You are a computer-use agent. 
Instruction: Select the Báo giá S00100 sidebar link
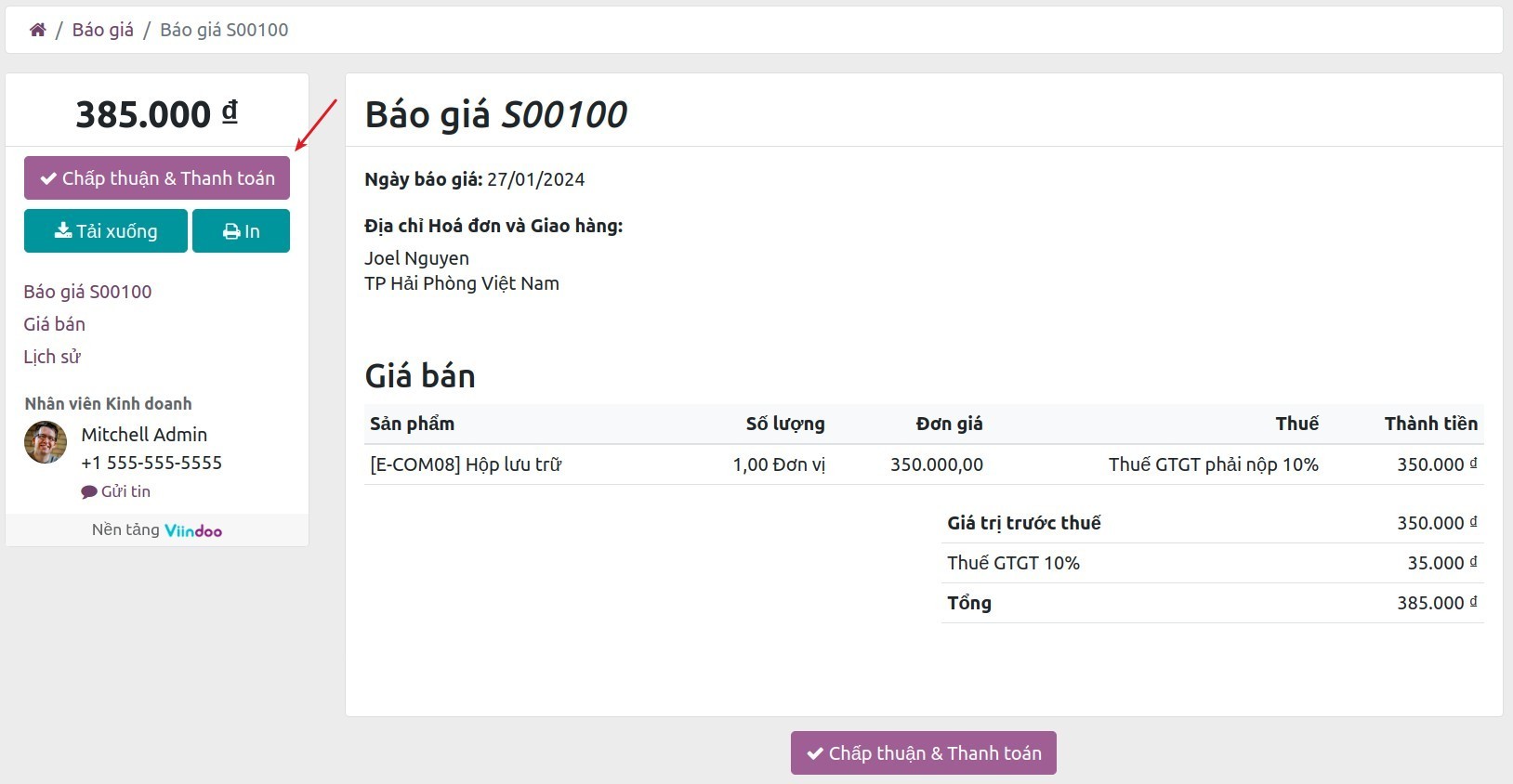click(87, 291)
